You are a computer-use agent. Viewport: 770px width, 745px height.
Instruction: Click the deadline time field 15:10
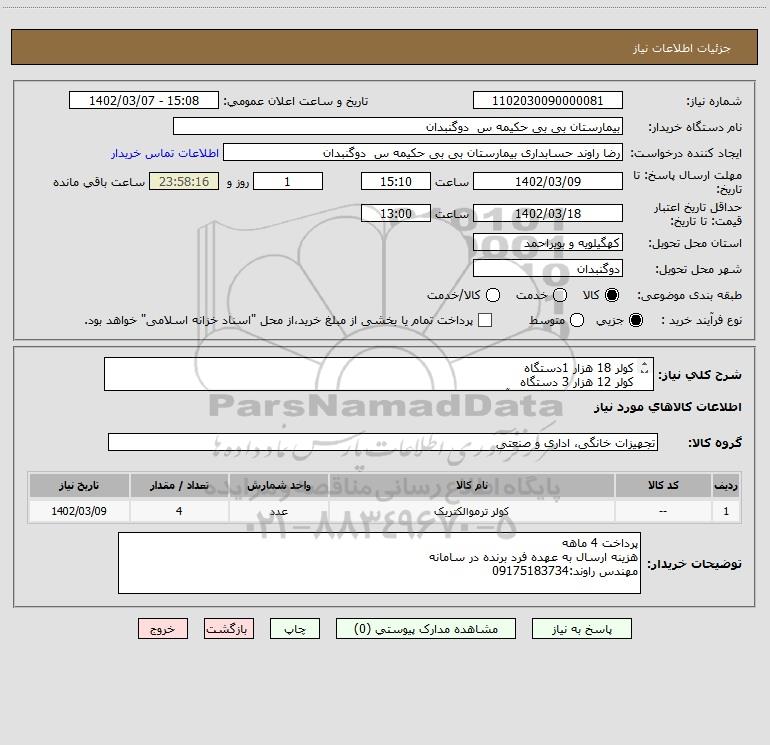[x=396, y=181]
